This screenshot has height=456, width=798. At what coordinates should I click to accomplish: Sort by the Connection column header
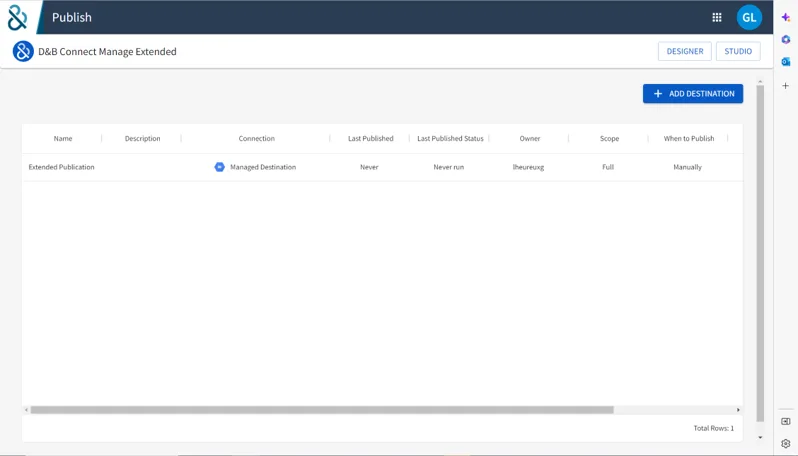256,138
